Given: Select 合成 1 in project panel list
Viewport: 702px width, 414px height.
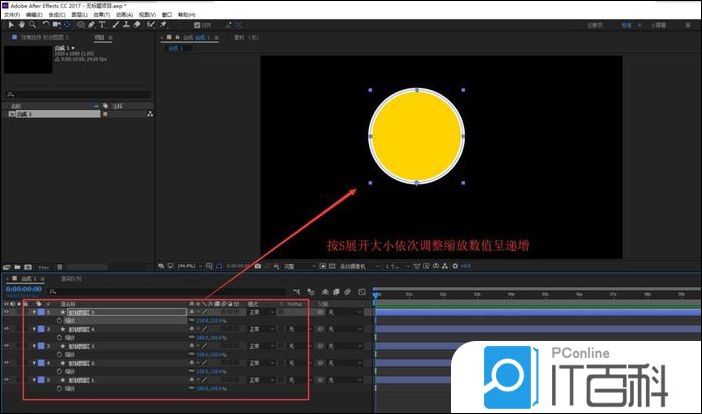Looking at the screenshot, I should coord(24,115).
